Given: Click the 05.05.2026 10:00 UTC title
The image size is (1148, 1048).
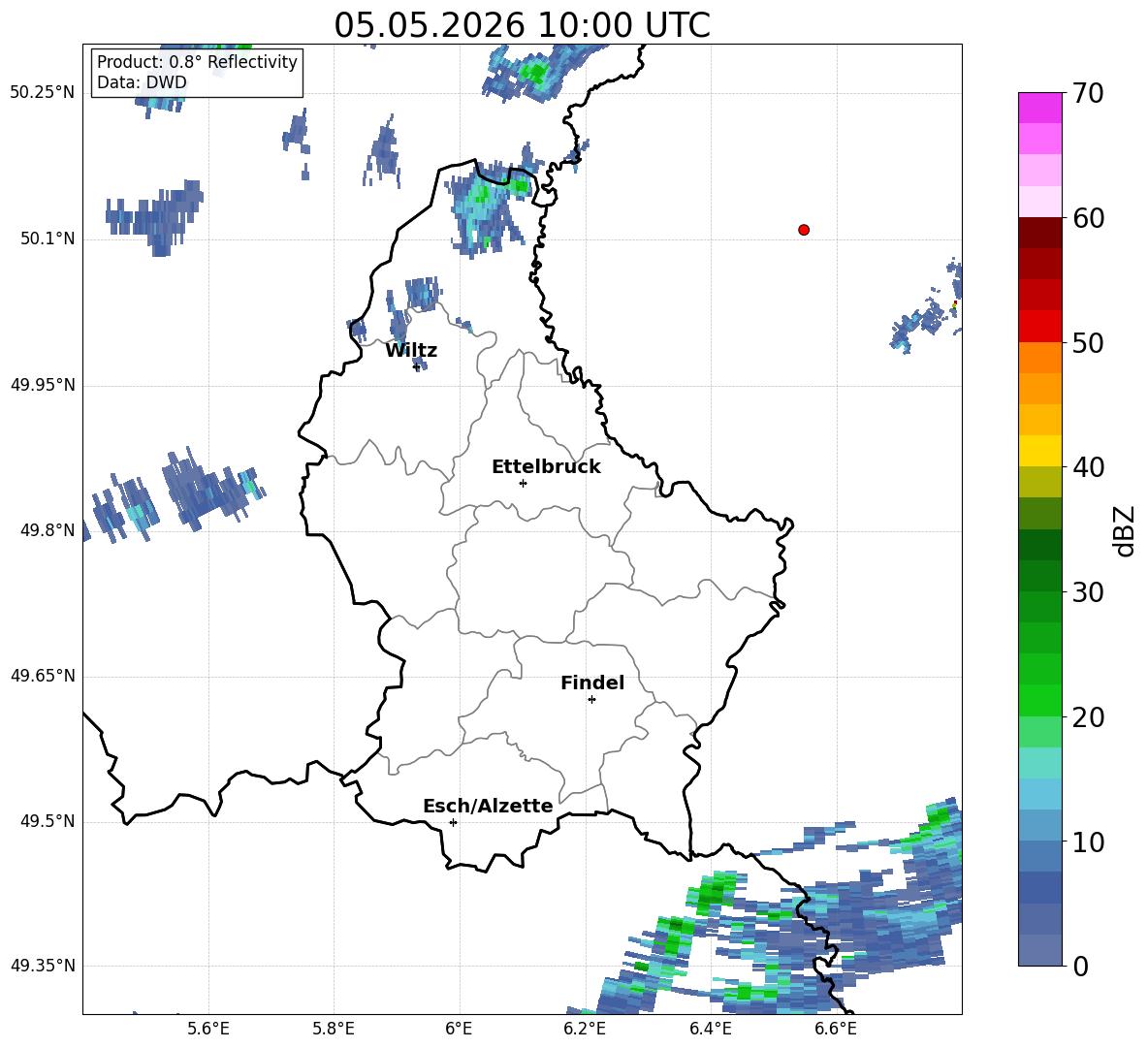Looking at the screenshot, I should coord(522,25).
